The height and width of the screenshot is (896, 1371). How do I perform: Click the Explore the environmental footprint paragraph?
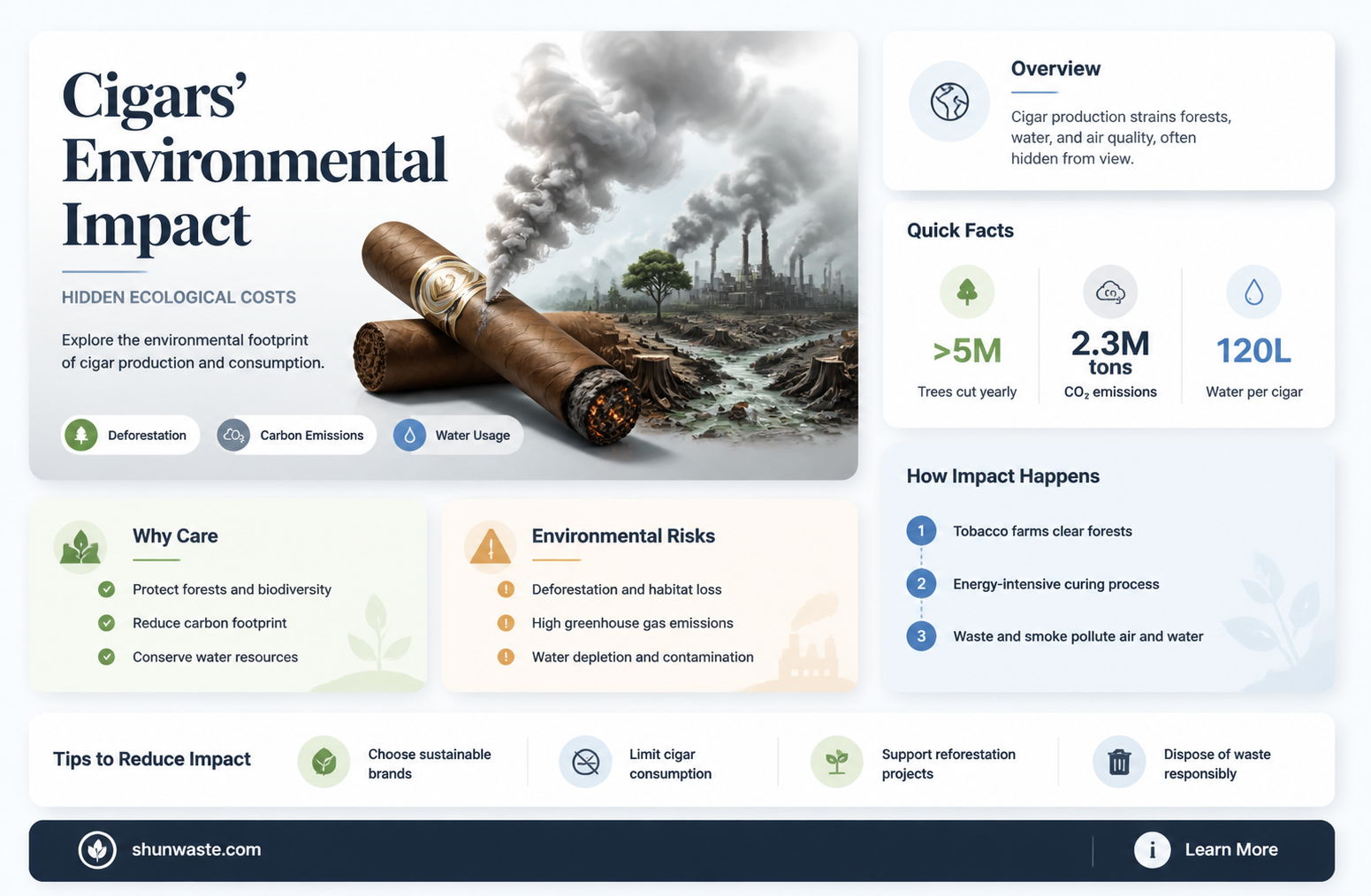click(193, 352)
